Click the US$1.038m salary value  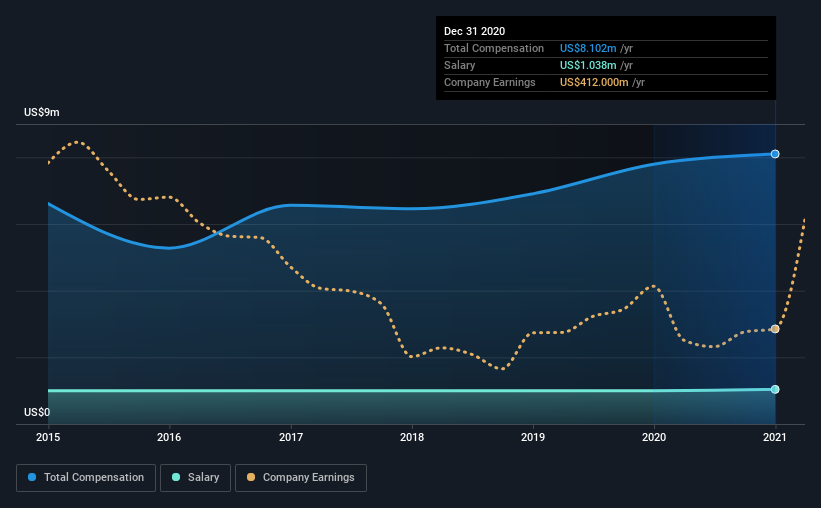tap(588, 65)
